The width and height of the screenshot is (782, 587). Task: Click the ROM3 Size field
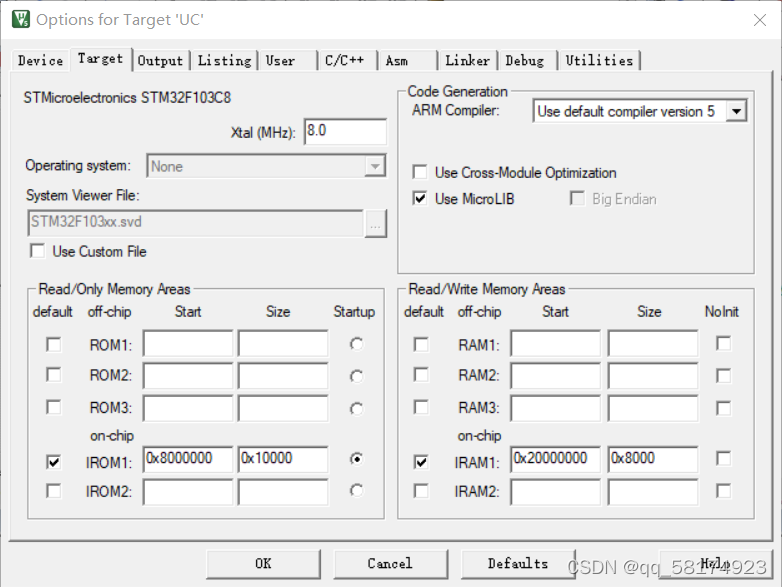tap(283, 408)
